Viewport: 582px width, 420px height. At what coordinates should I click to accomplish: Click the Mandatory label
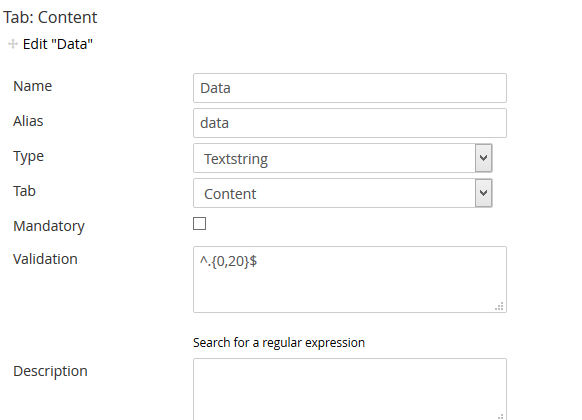click(49, 226)
